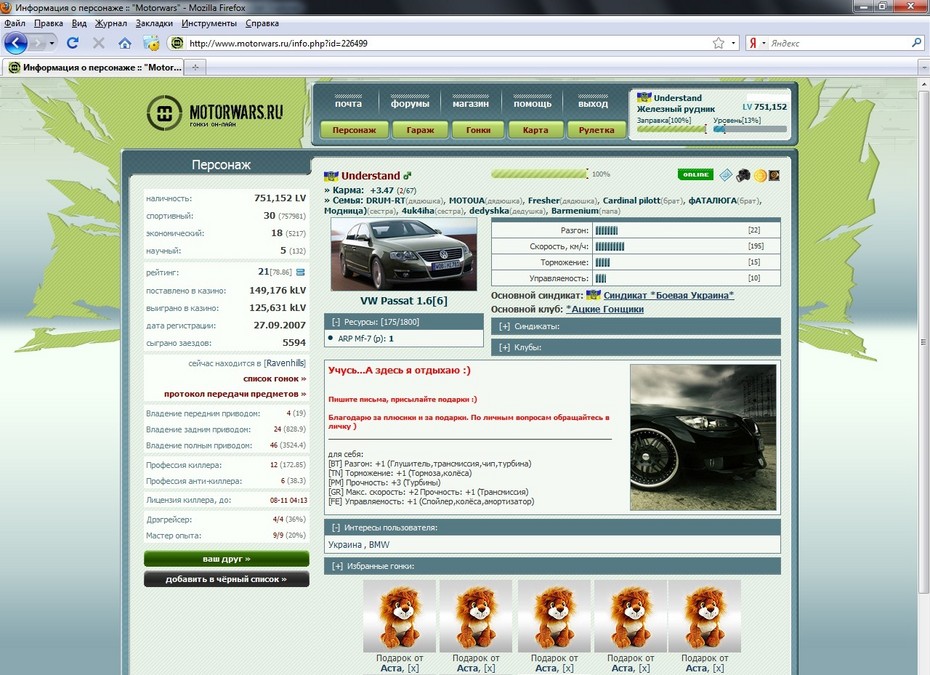Open a new tab with the plus button
Image resolution: width=930 pixels, height=675 pixels.
tap(195, 67)
